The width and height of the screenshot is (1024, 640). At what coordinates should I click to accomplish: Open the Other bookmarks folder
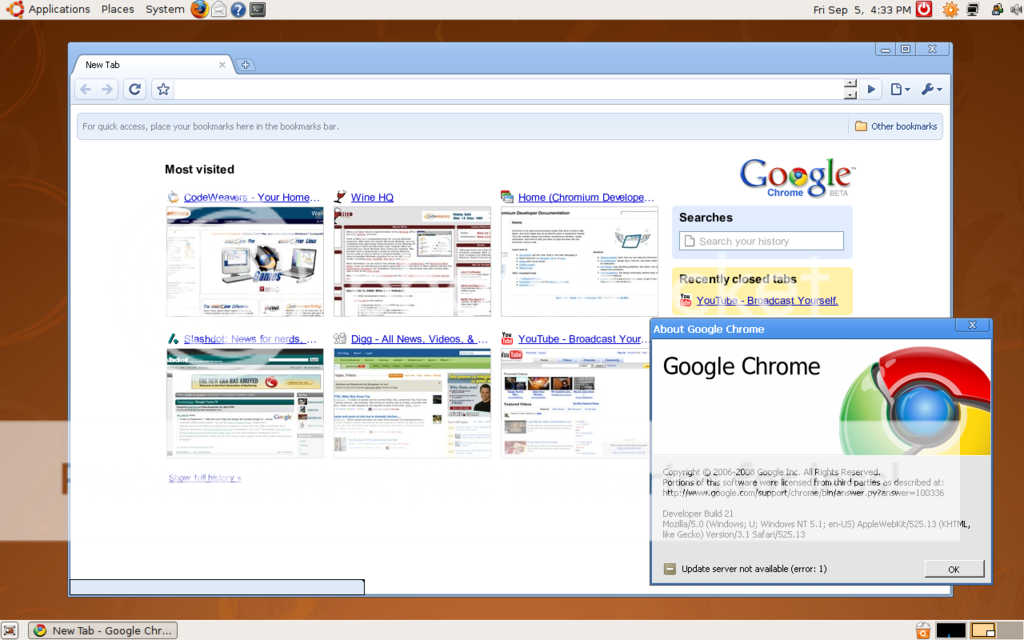tap(896, 126)
